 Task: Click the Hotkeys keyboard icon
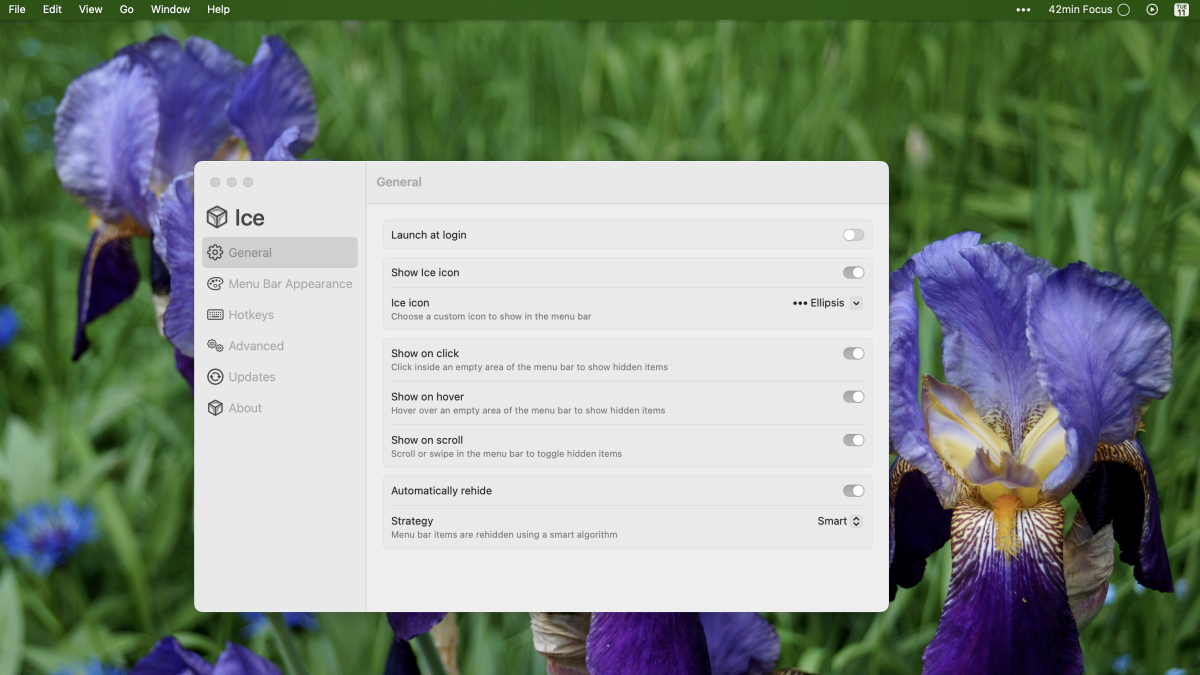(215, 315)
